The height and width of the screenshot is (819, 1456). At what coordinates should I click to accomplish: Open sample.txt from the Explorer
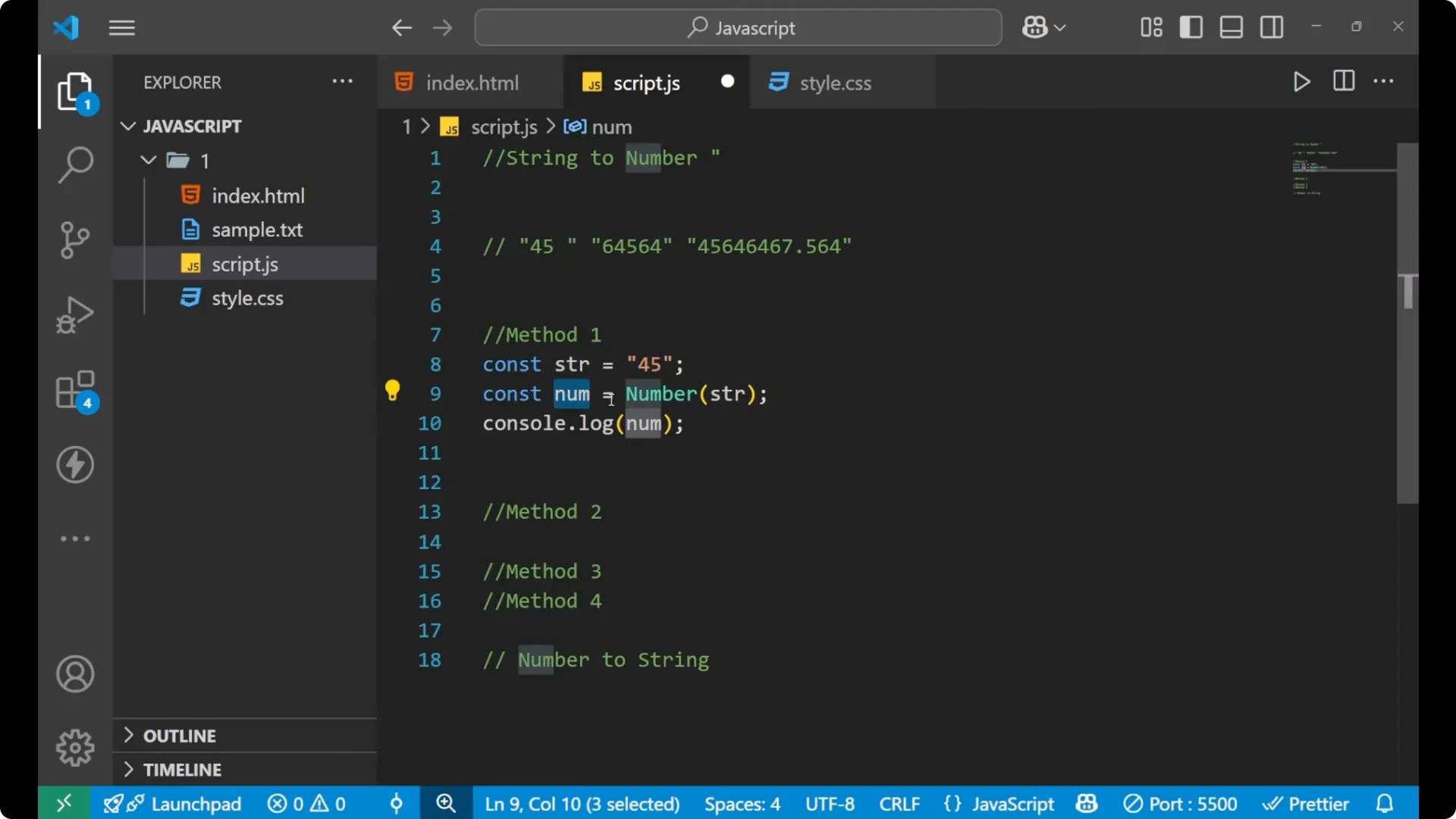[258, 229]
